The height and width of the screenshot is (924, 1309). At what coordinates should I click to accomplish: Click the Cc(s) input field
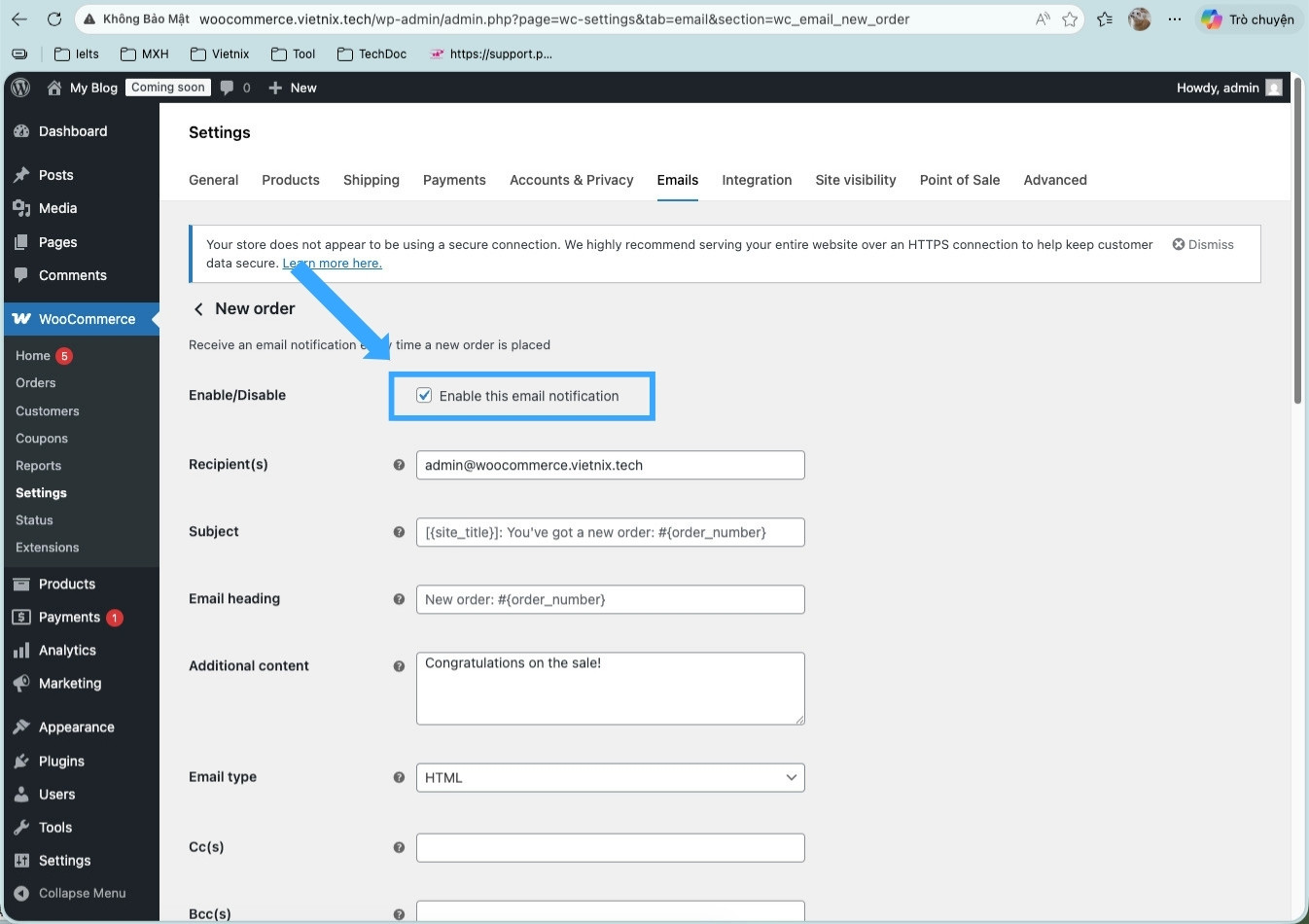(610, 847)
